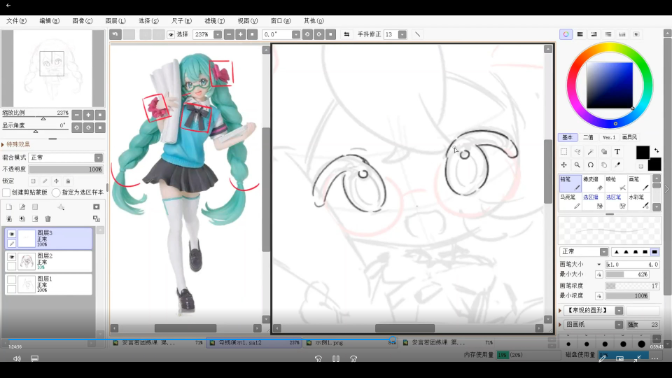Toggle the min size pressure checkbox
Image resolution: width=672 pixels, height=379 pixels.
[599, 274]
